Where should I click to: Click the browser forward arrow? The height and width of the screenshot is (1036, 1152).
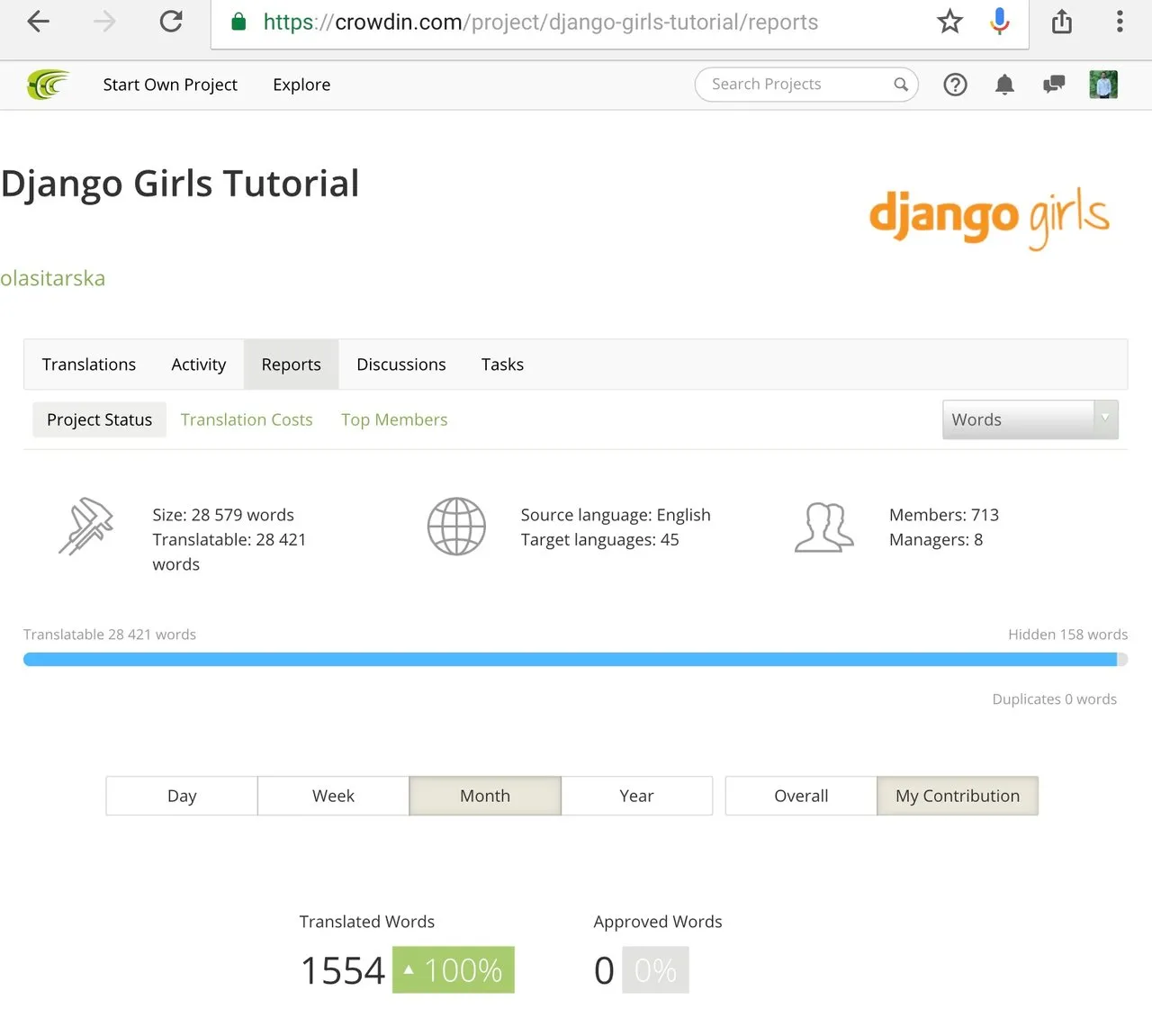[104, 22]
